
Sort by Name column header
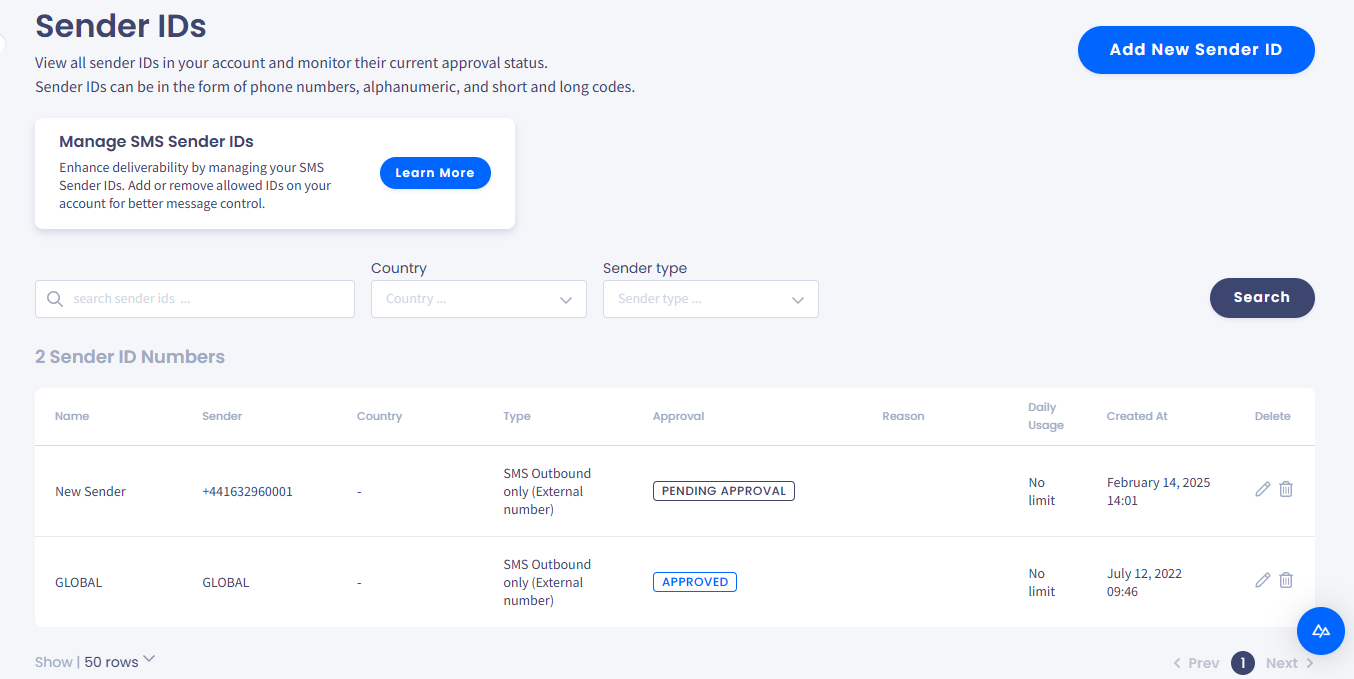point(72,416)
